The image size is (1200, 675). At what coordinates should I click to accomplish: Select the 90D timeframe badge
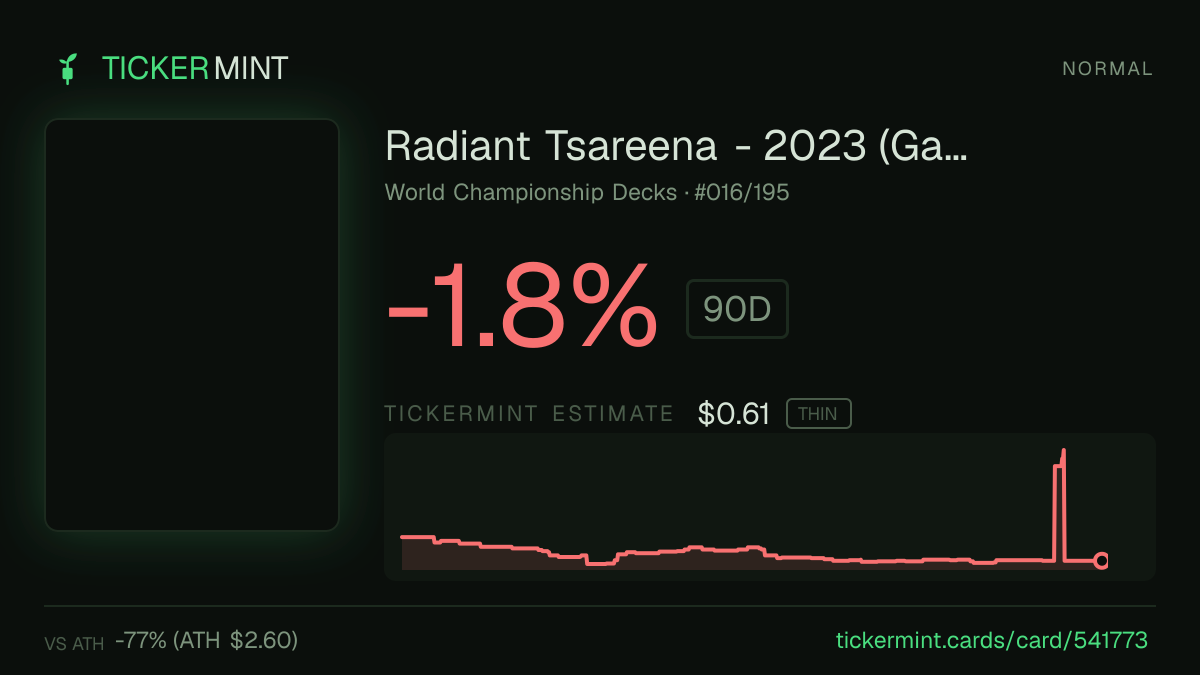pyautogui.click(x=737, y=310)
